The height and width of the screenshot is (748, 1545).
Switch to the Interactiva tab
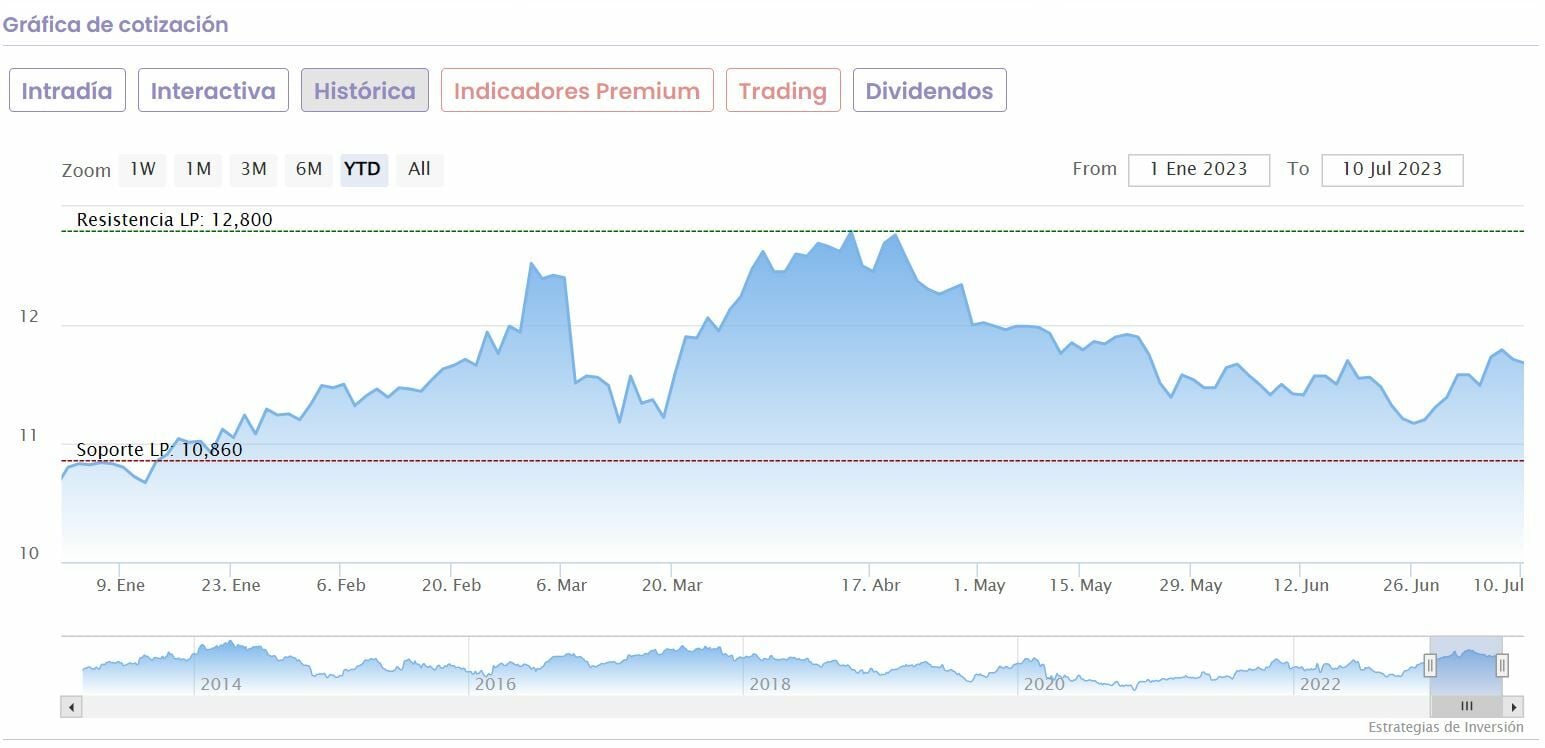[213, 91]
